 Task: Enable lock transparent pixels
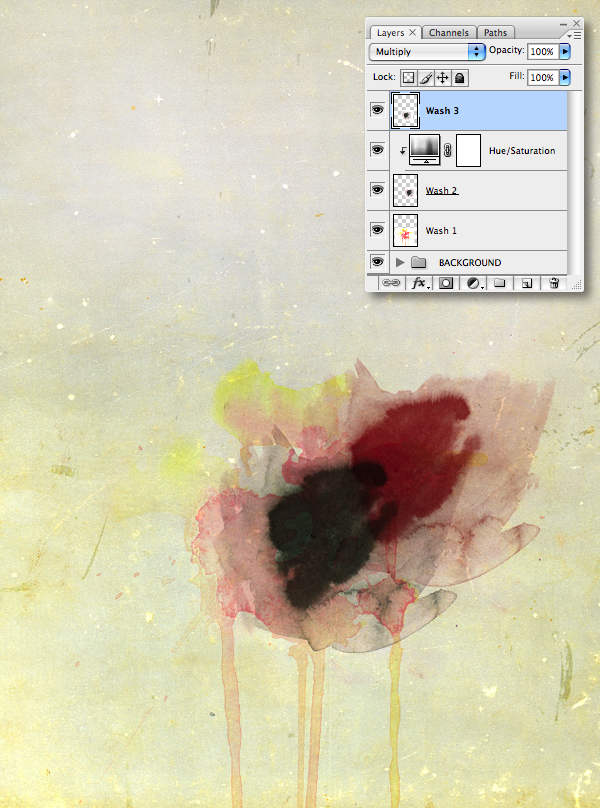(x=408, y=78)
